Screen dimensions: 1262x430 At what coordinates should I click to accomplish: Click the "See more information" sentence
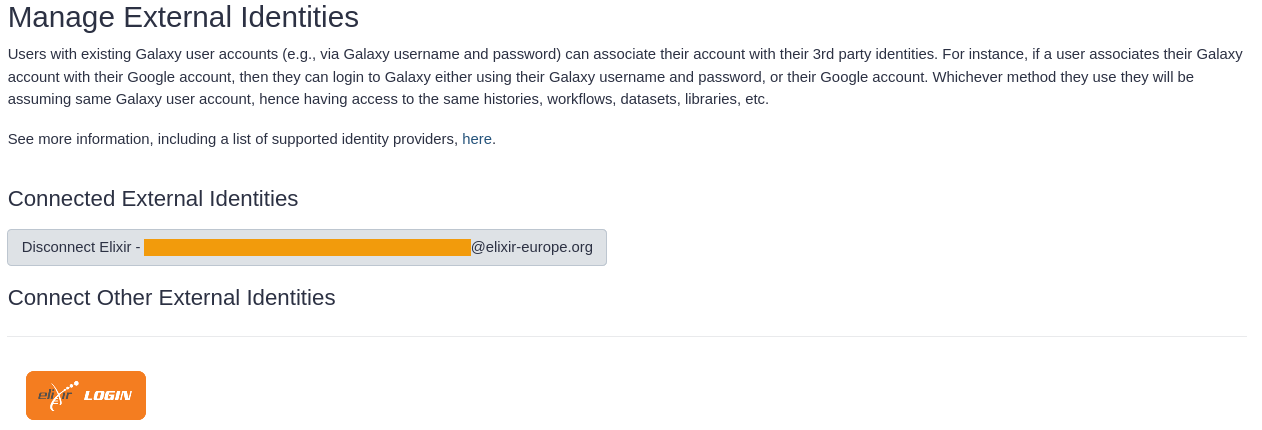[252, 139]
